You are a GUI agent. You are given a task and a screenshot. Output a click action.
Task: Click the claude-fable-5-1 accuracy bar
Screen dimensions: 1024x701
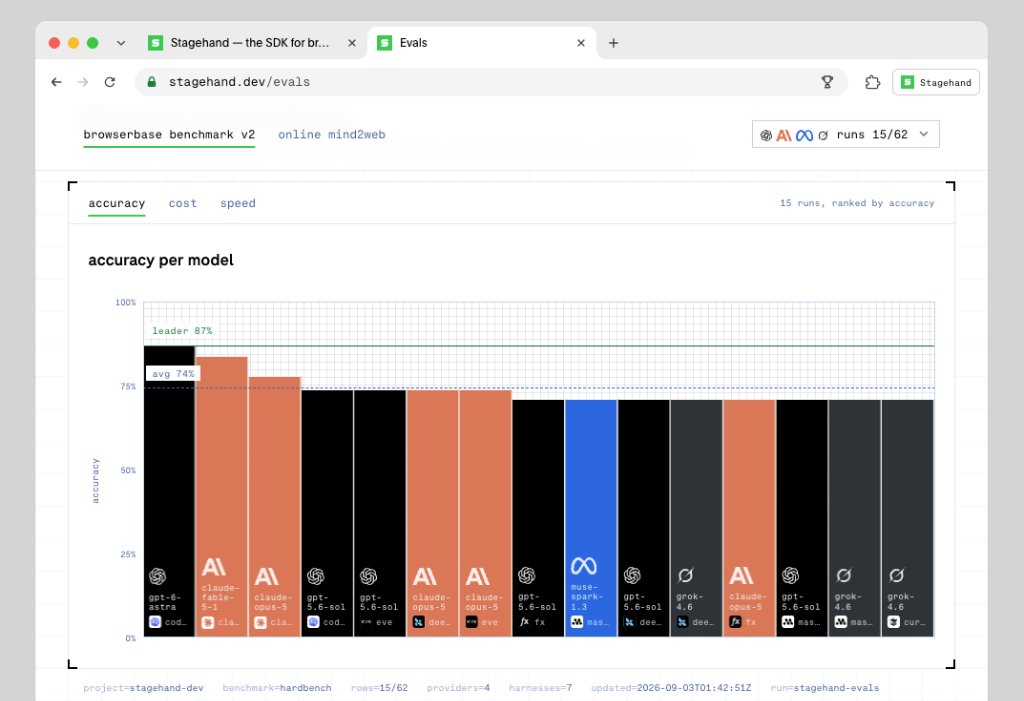(x=221, y=497)
